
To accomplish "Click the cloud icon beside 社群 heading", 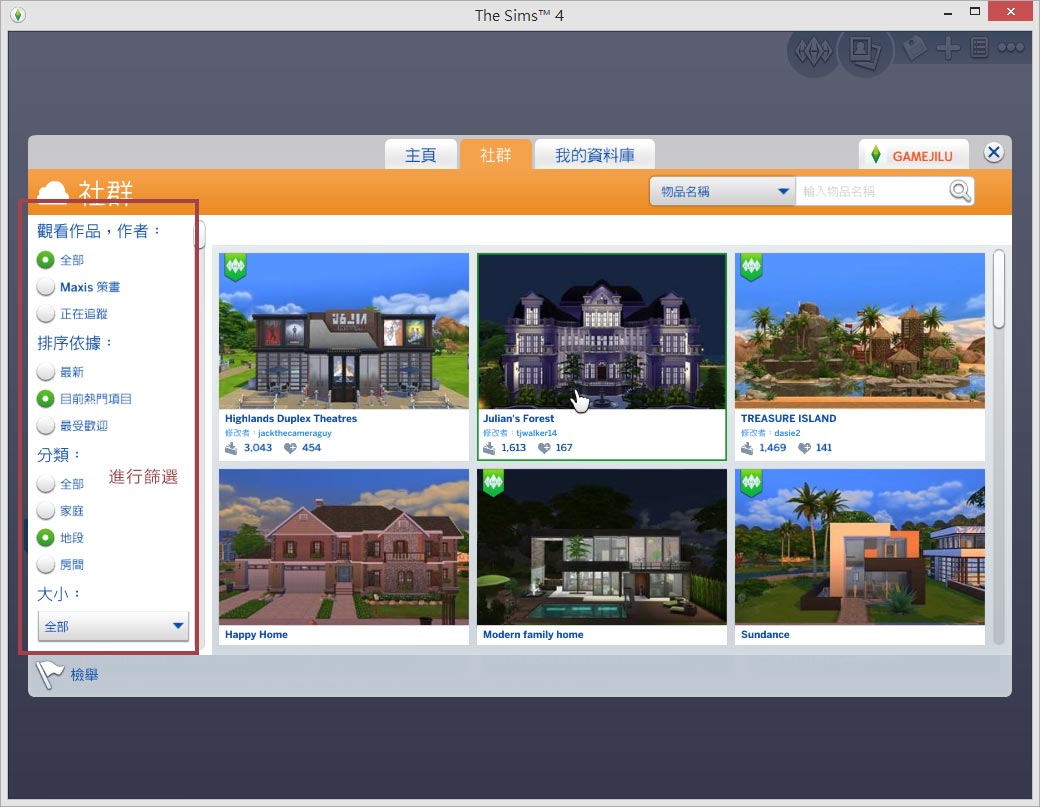I will point(53,191).
